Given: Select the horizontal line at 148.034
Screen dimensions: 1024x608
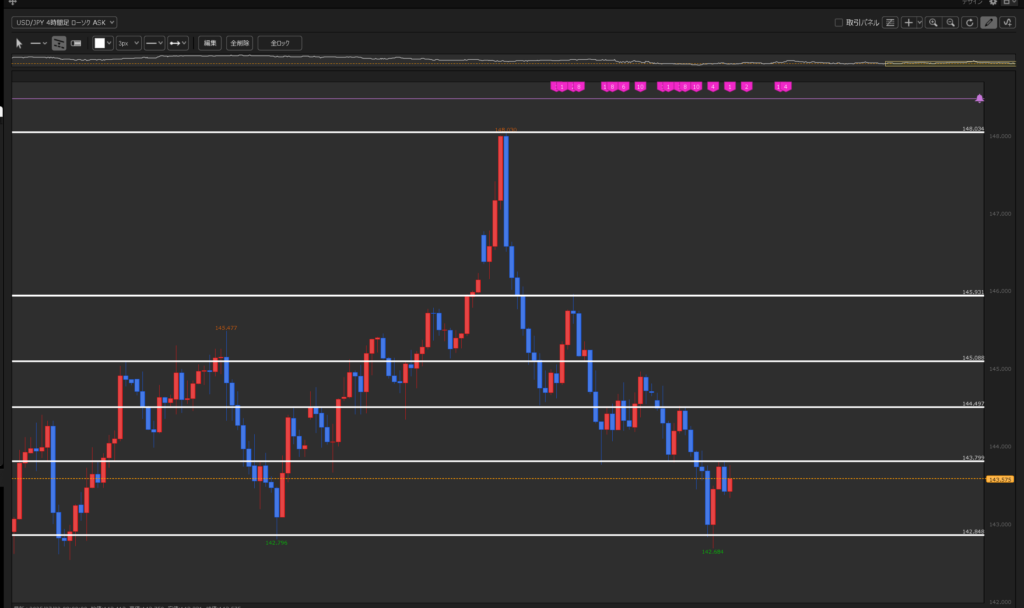Looking at the screenshot, I should tap(498, 132).
